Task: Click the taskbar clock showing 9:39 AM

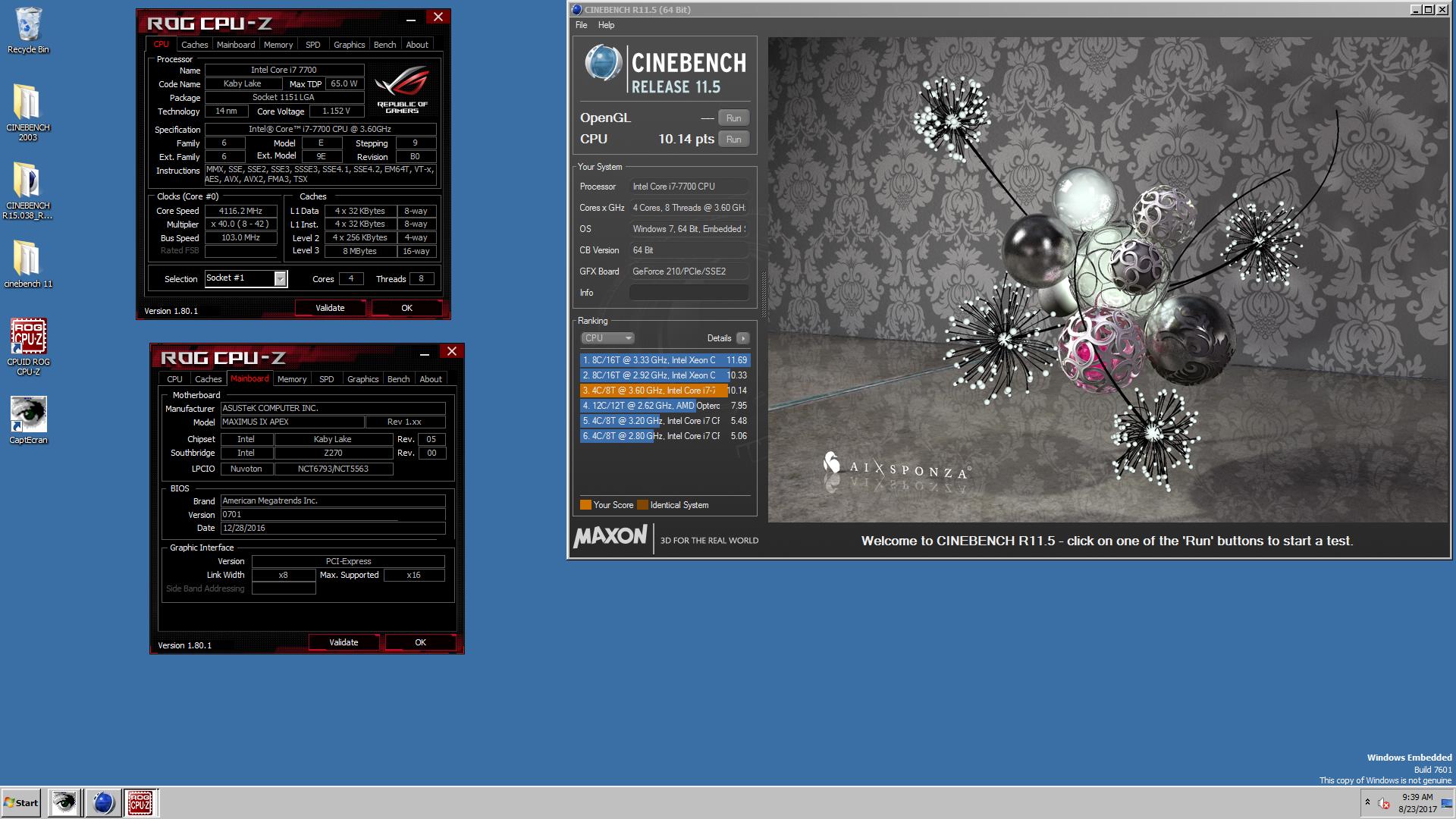Action: click(x=1417, y=803)
